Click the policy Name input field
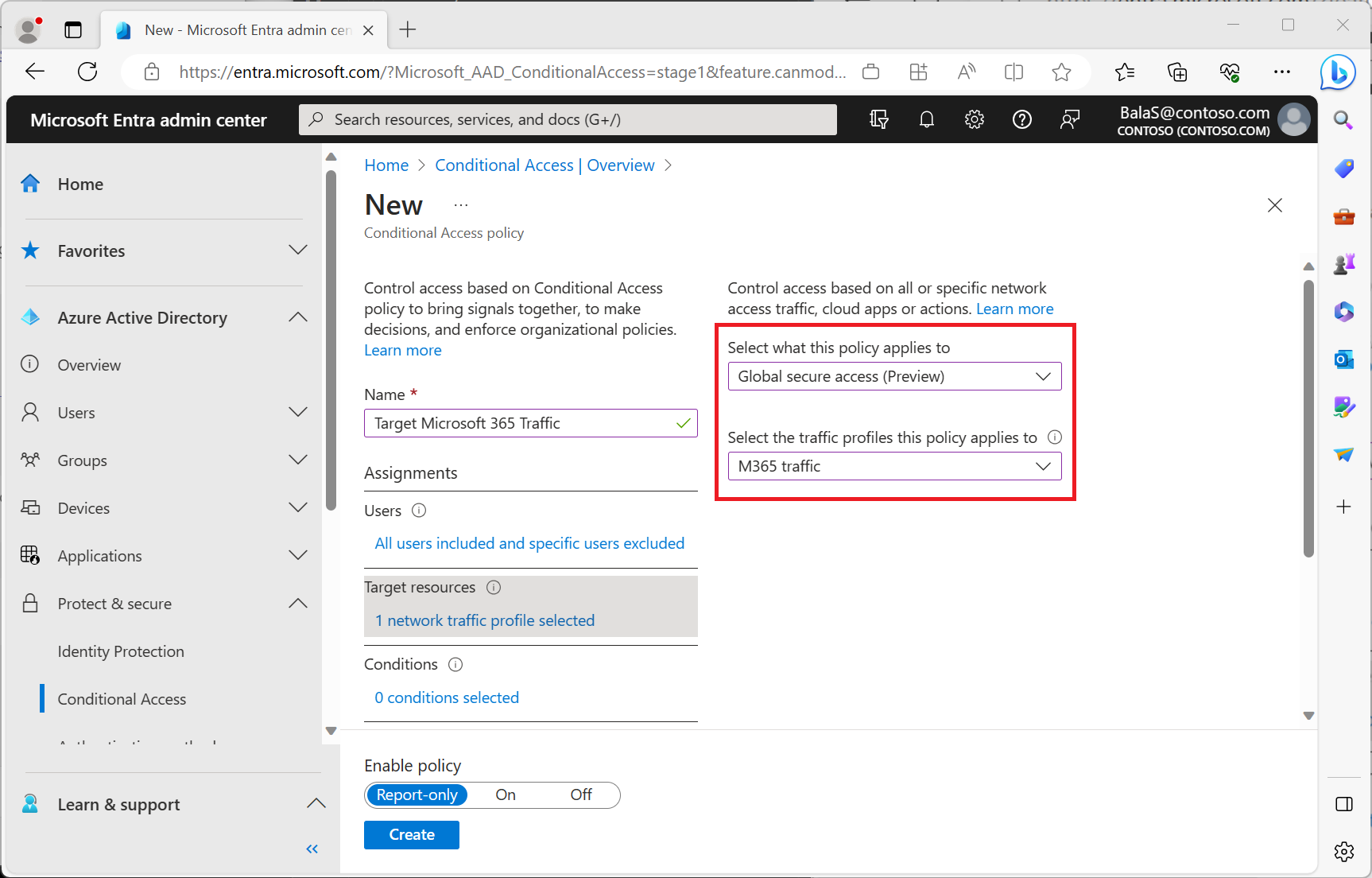This screenshot has height=878, width=1372. click(530, 423)
